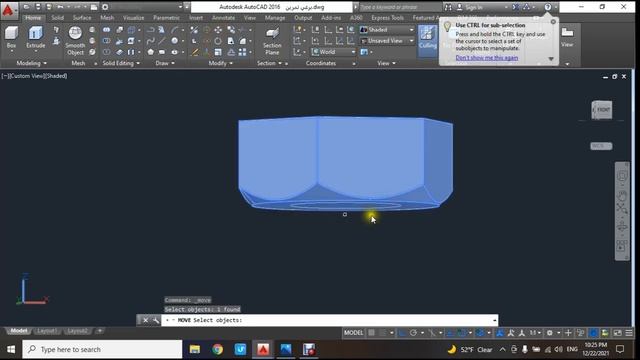Click the Help question mark icon
Screen dimensions: 640x360
tap(548, 7)
